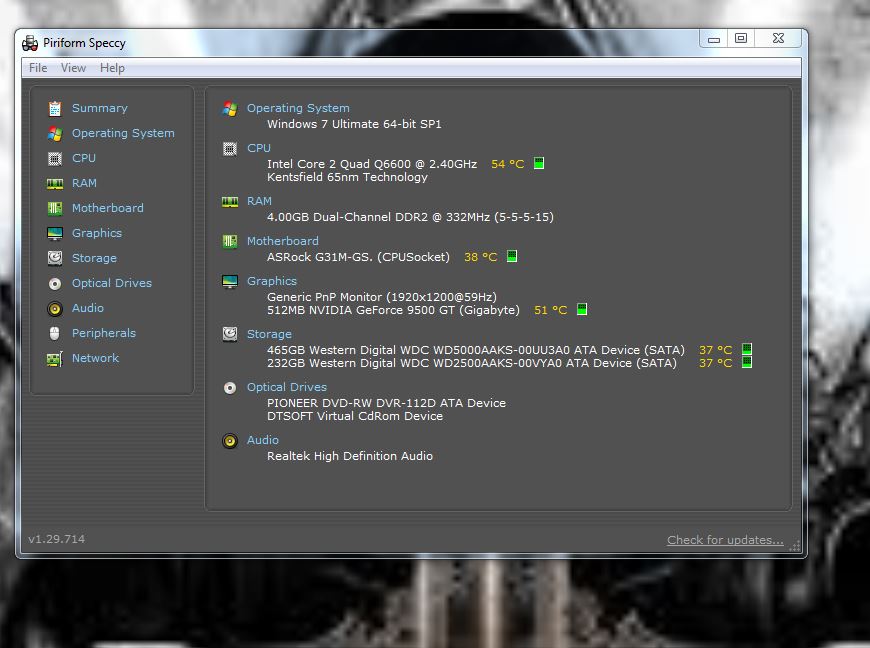Image resolution: width=870 pixels, height=648 pixels.
Task: Click the motherboard temperature value 38 °C
Action: 480,257
